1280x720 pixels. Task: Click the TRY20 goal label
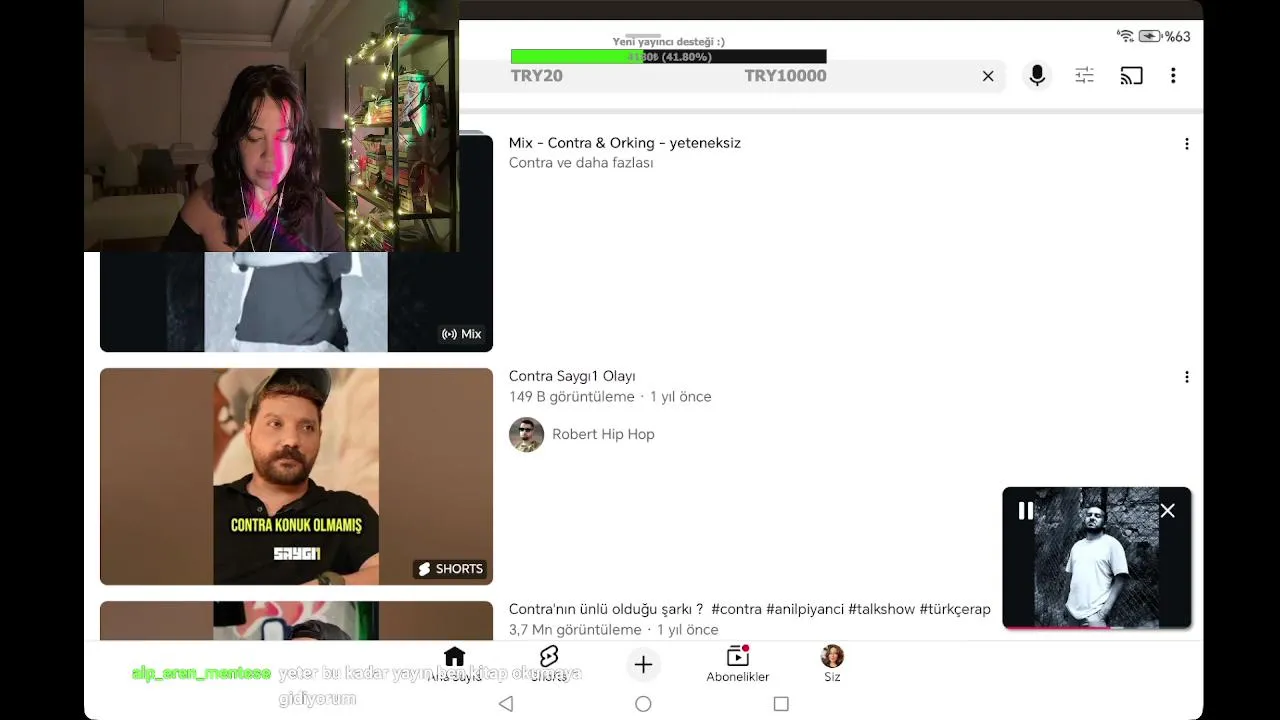click(x=537, y=76)
